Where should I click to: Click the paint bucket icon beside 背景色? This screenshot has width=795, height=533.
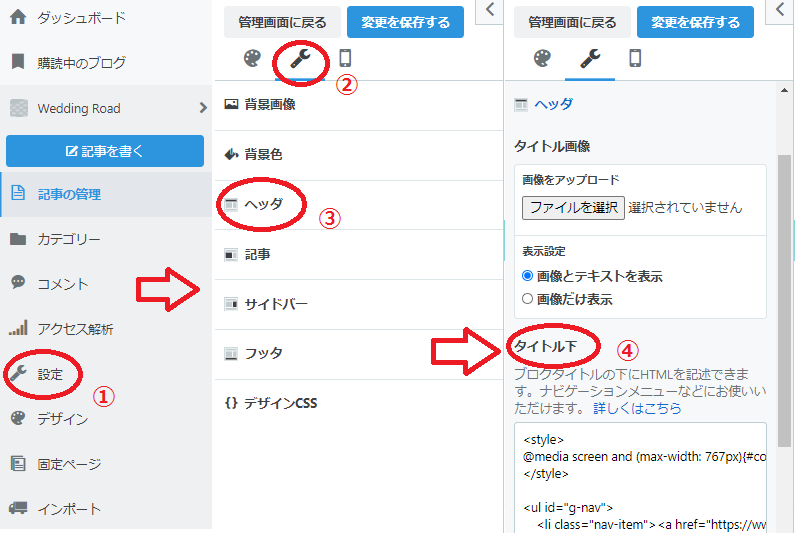231,154
